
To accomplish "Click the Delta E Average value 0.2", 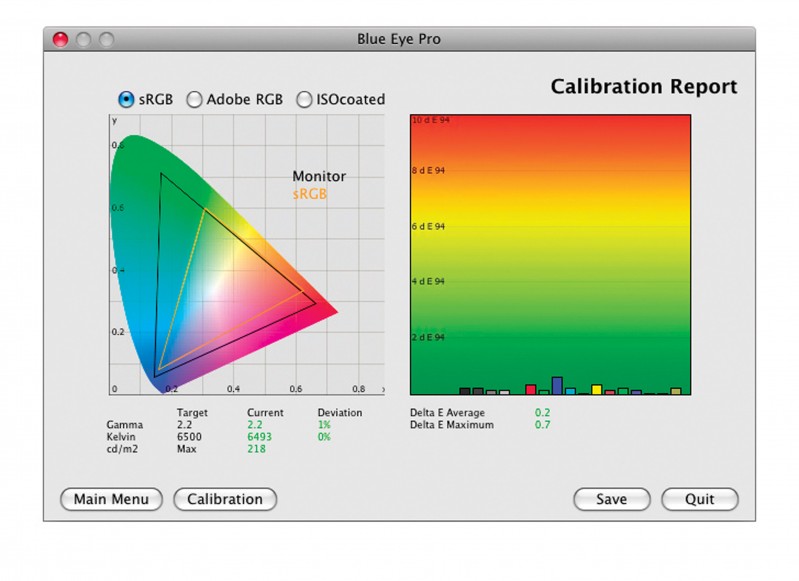I will pyautogui.click(x=542, y=412).
